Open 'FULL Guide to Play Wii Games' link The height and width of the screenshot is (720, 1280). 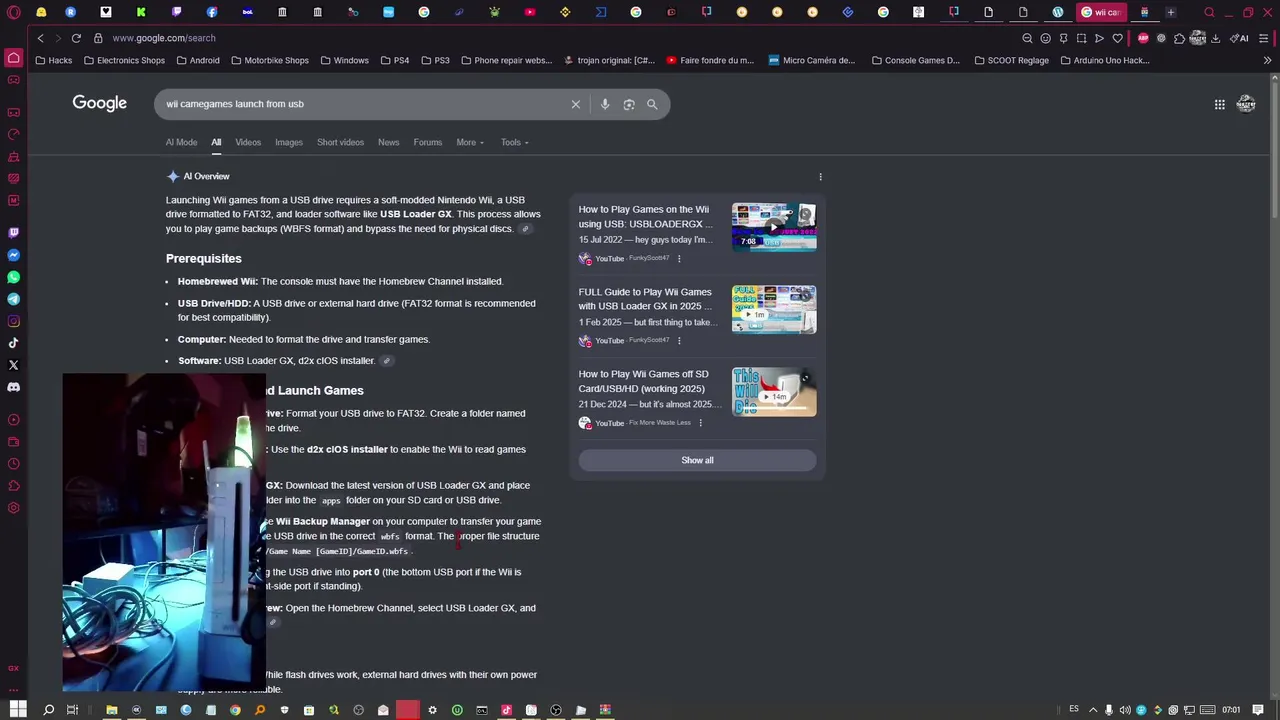tap(645, 299)
